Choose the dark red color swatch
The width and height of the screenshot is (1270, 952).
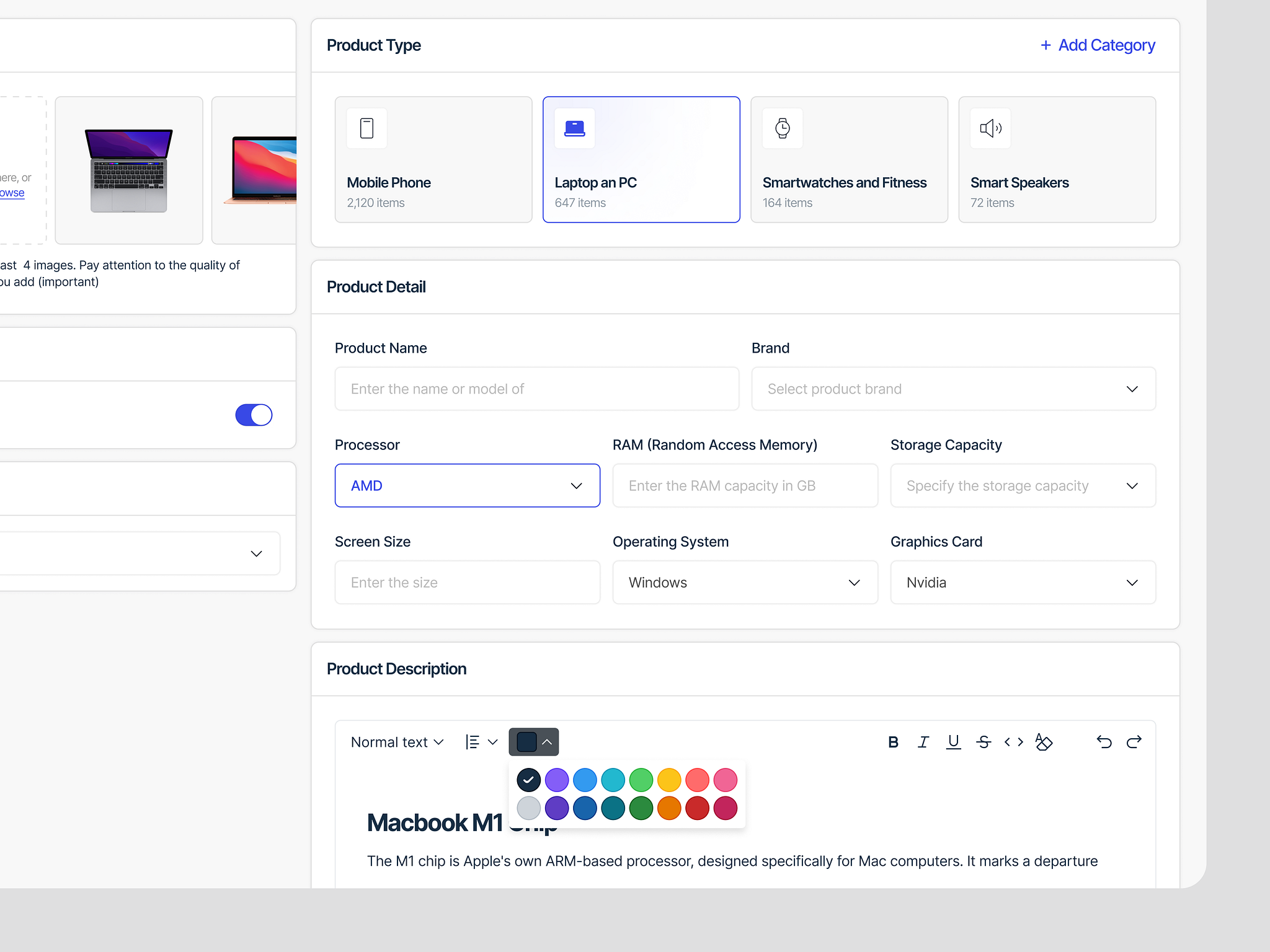pos(698,808)
